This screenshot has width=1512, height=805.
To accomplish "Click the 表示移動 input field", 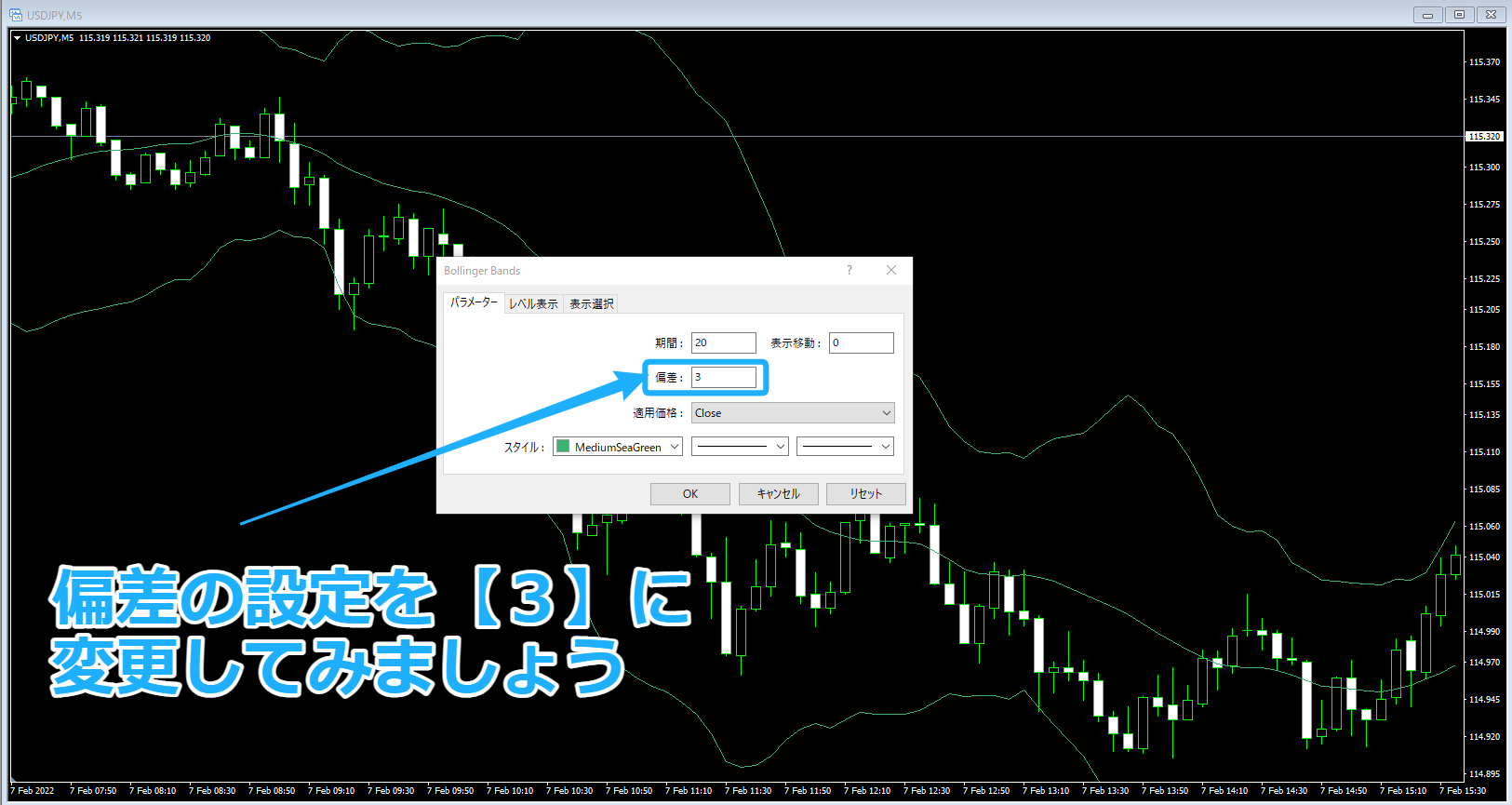I will point(862,342).
